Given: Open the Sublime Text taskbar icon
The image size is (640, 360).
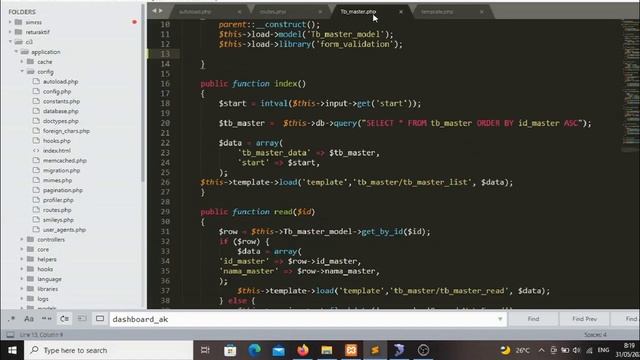Looking at the screenshot, I should click(375, 350).
